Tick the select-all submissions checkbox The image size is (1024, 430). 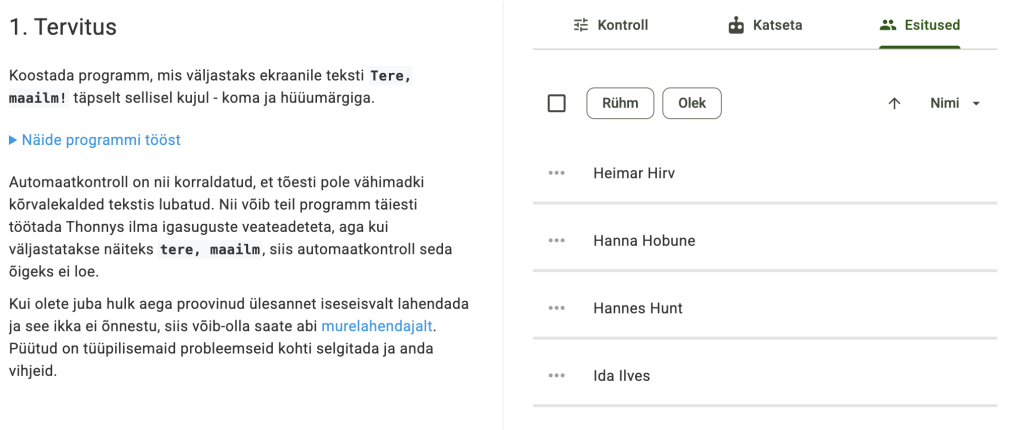click(x=557, y=103)
